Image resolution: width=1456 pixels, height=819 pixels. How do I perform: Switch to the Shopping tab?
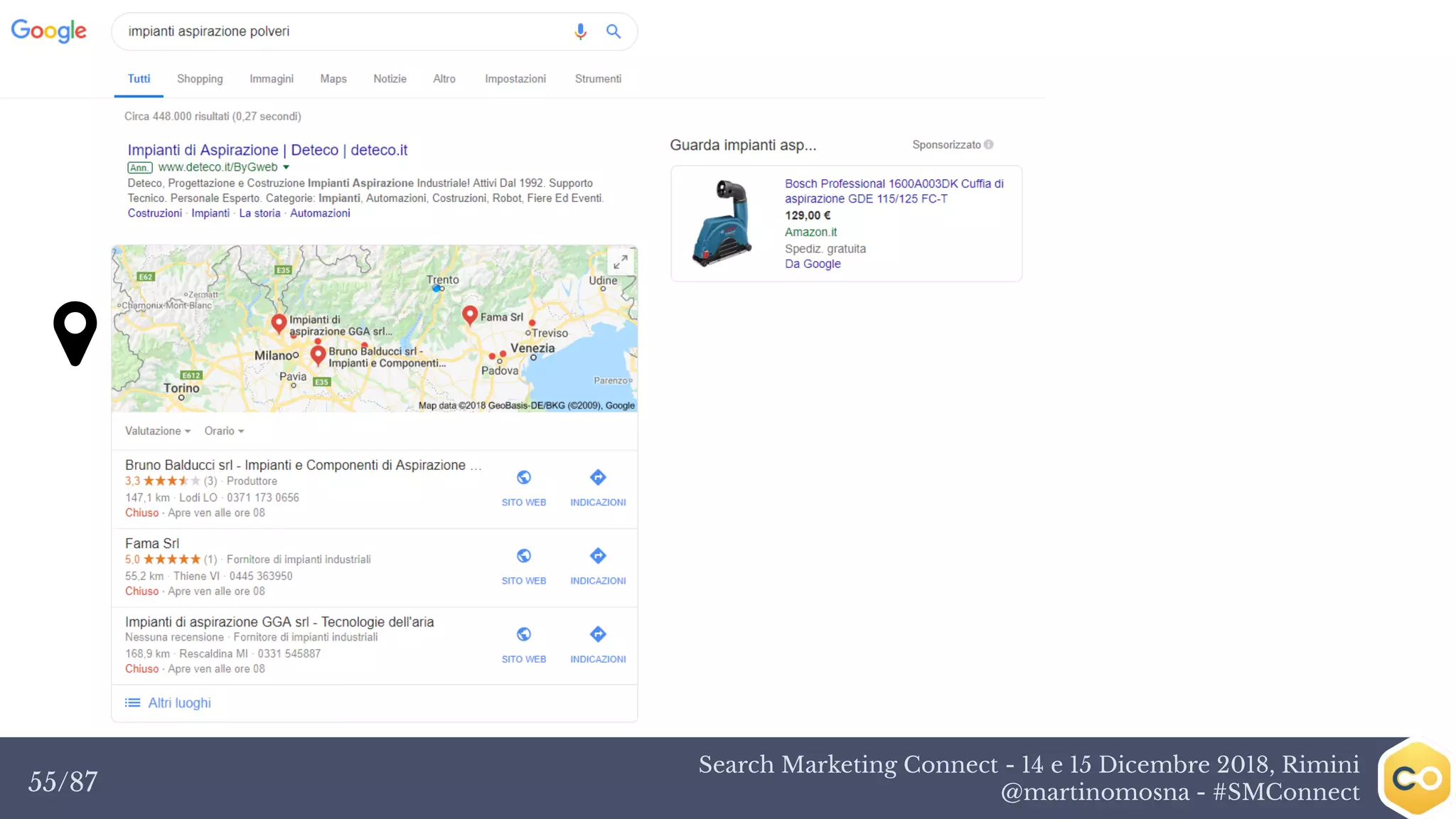point(200,79)
